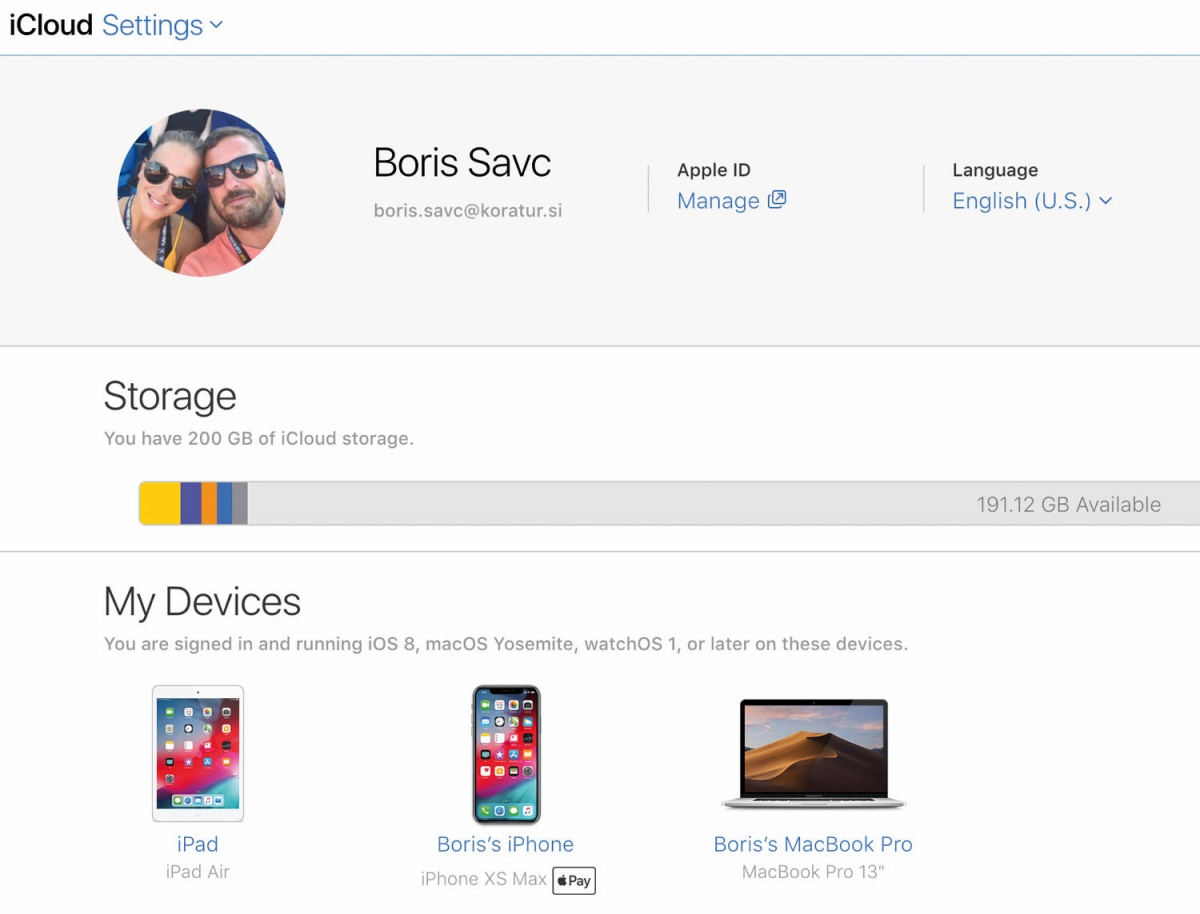Open the iPad device link
The image size is (1200, 914).
coord(197,844)
